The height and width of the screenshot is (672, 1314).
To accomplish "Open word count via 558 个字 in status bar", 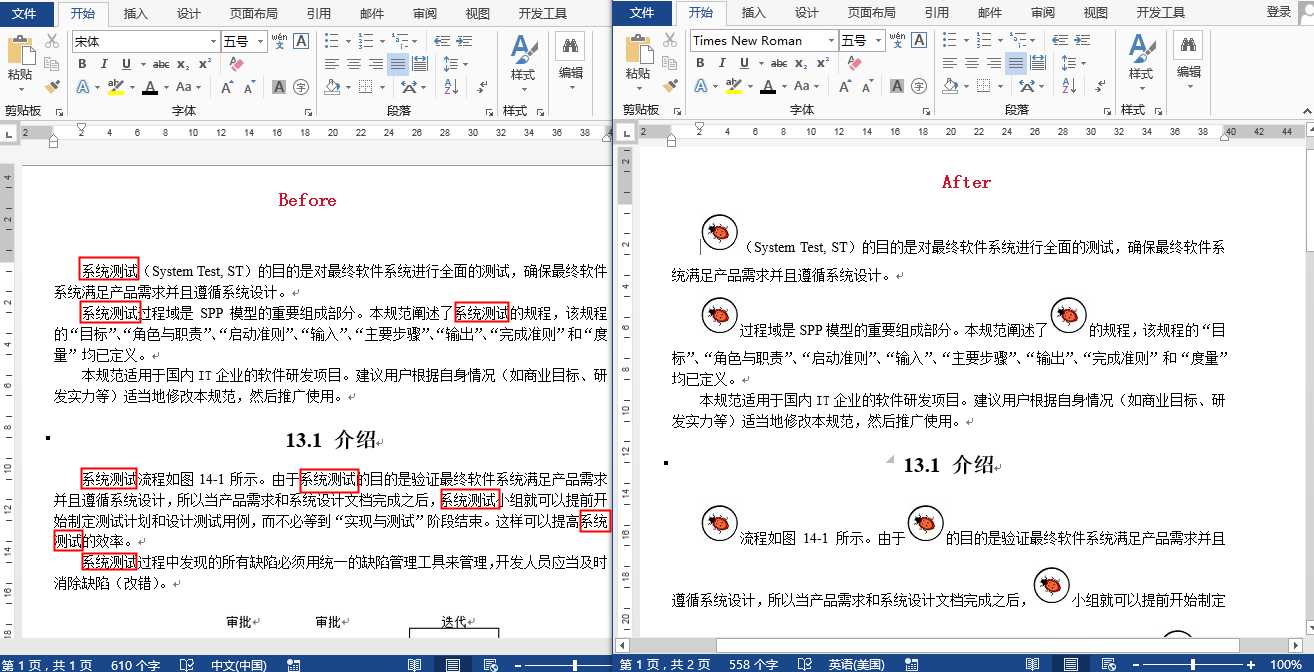I will tap(755, 662).
